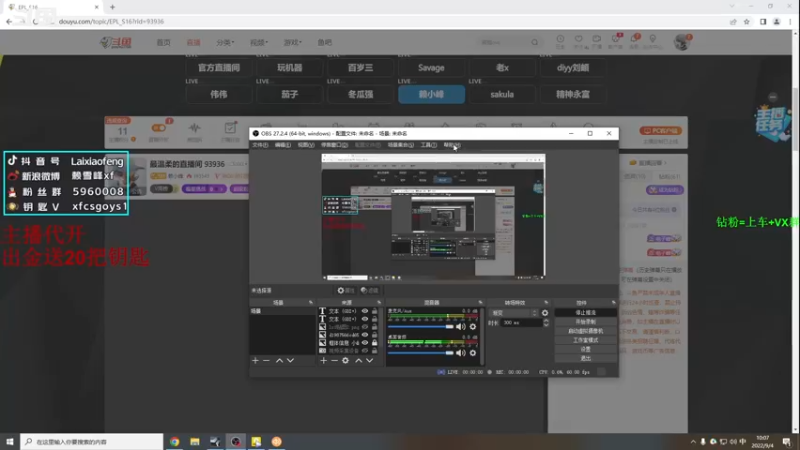The width and height of the screenshot is (800, 450).
Task: Click 启动虚拟摄像机 button in OBS
Action: pyautogui.click(x=585, y=331)
